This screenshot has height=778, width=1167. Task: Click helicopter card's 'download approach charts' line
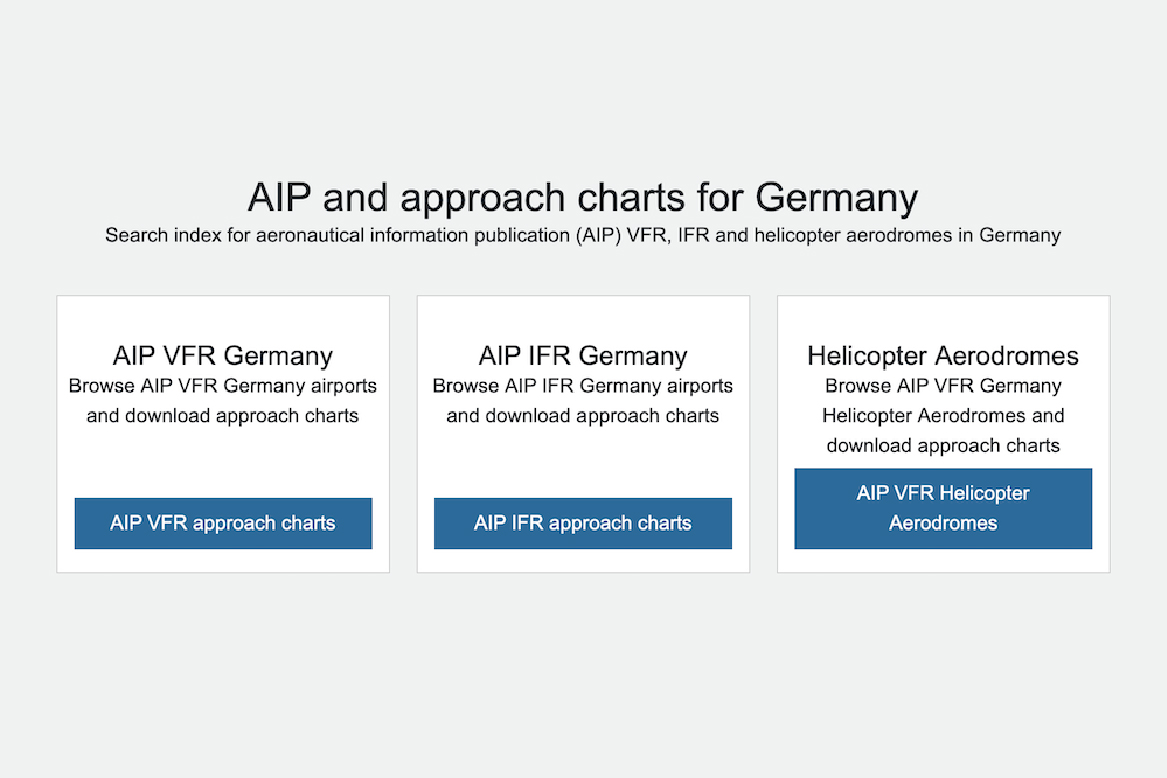tap(943, 446)
